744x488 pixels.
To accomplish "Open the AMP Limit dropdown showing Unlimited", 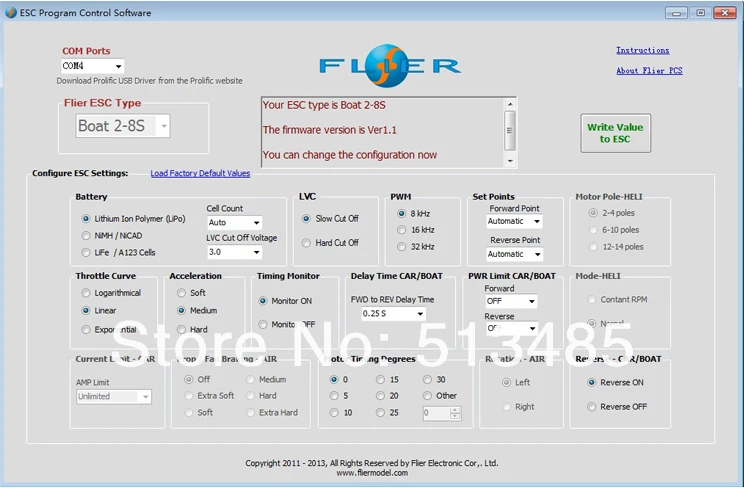I will [114, 396].
